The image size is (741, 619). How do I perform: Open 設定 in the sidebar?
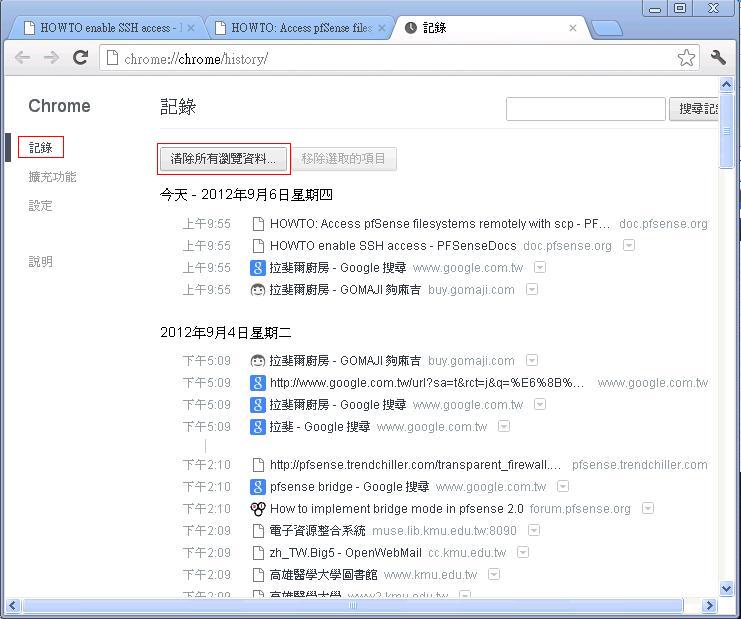coord(41,206)
